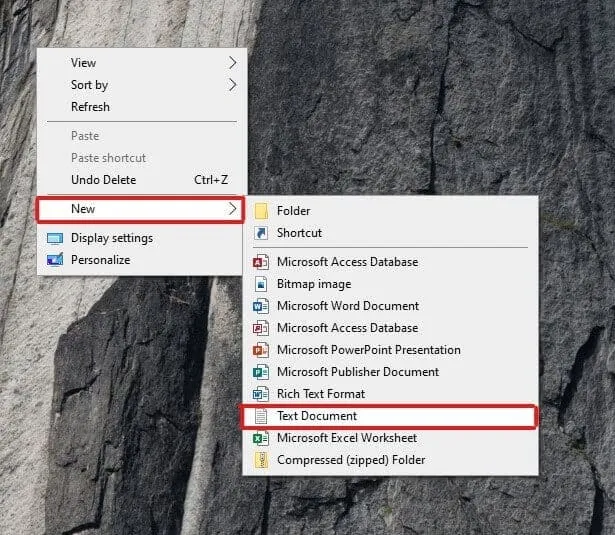The image size is (615, 535).
Task: Click the Text Document notepad icon
Action: (x=261, y=416)
